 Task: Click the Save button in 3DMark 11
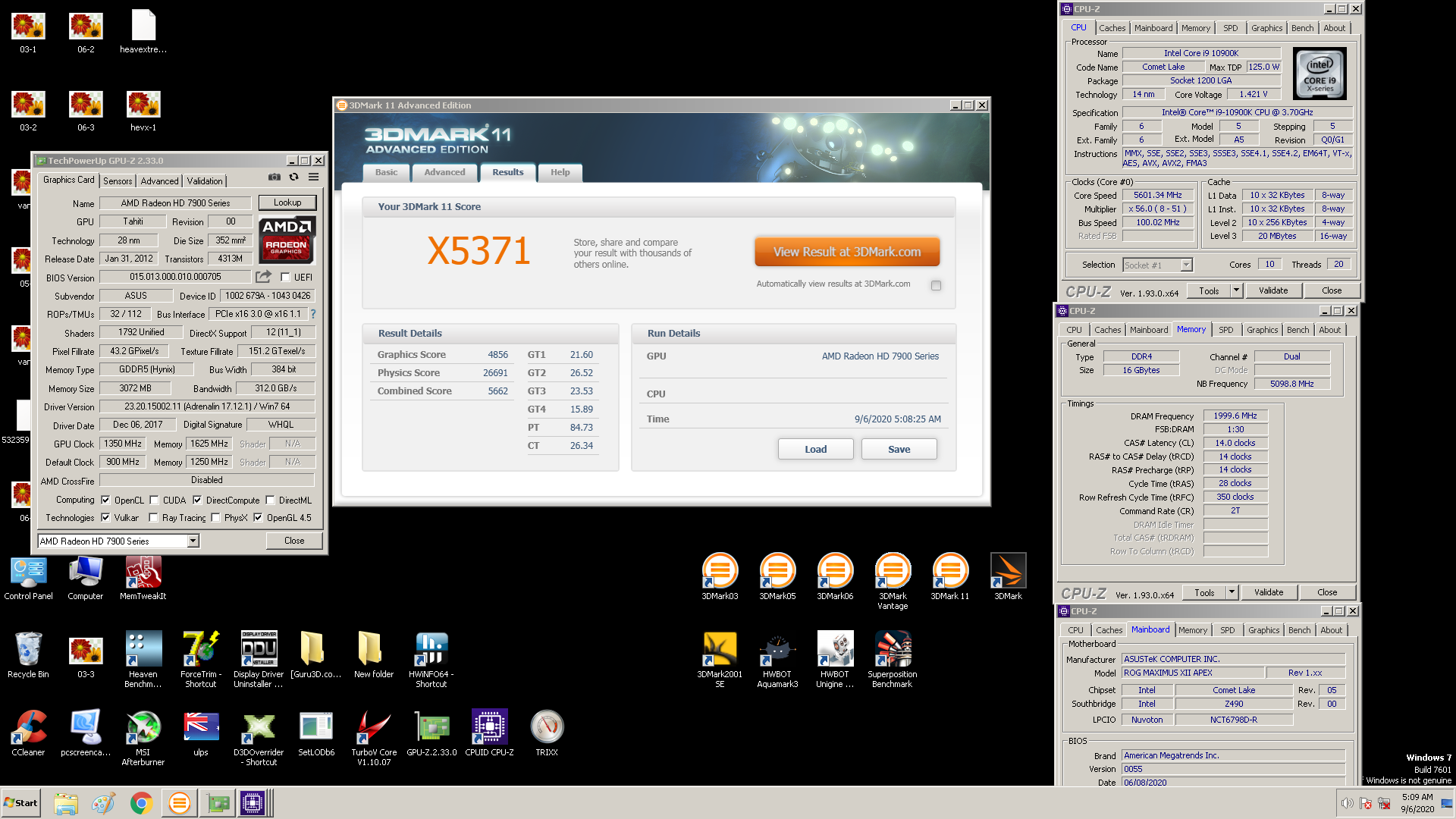click(899, 449)
